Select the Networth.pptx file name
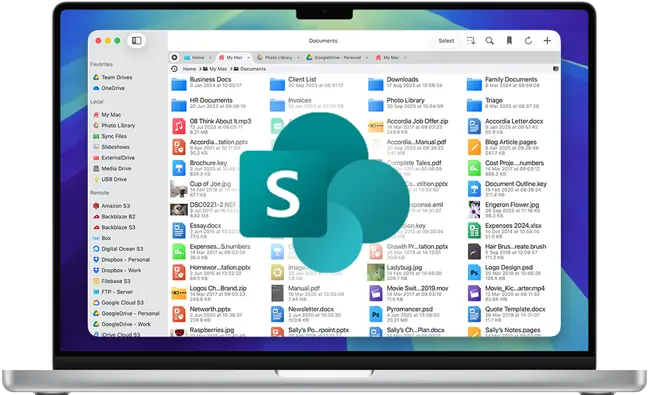Viewport: 648px width, 395px height. coord(210,309)
